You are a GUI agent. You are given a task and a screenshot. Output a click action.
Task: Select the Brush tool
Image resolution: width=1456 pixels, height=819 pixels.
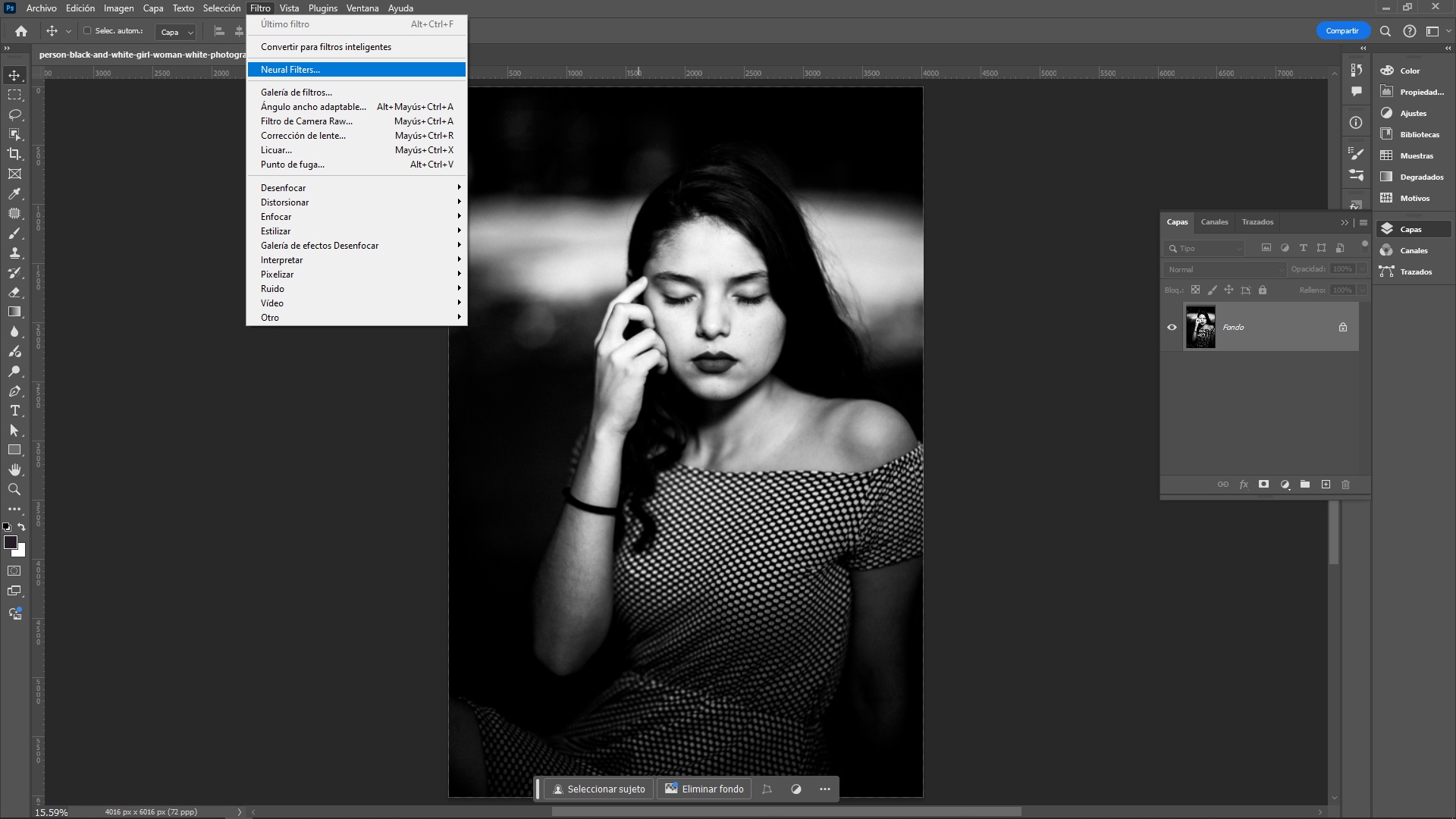[x=15, y=232]
